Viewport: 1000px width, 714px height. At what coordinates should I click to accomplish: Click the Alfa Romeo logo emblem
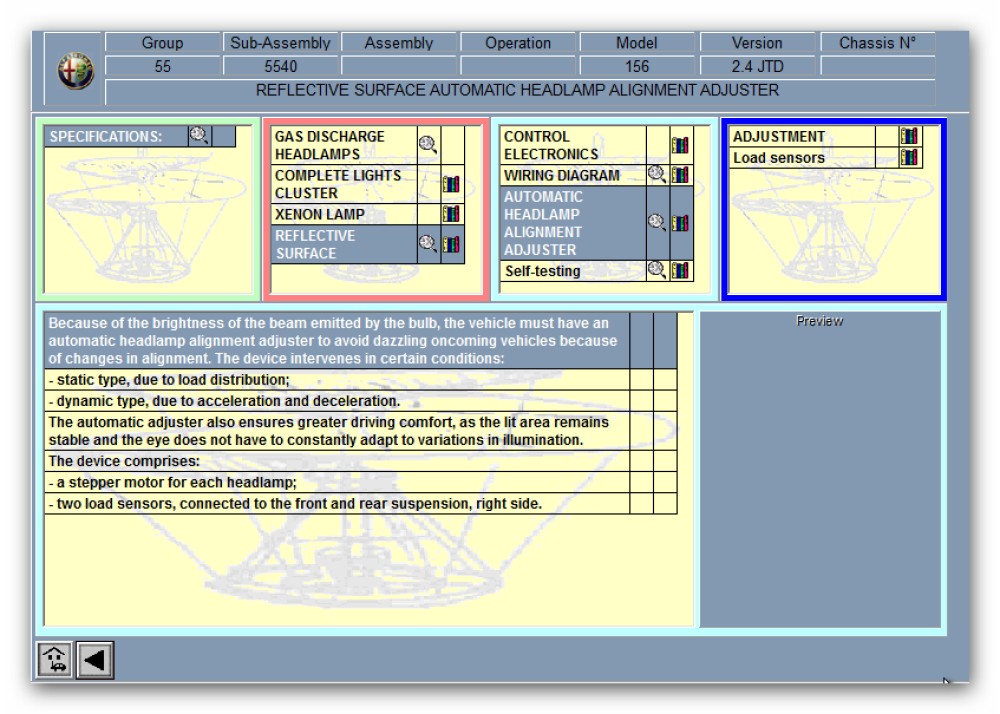(76, 70)
